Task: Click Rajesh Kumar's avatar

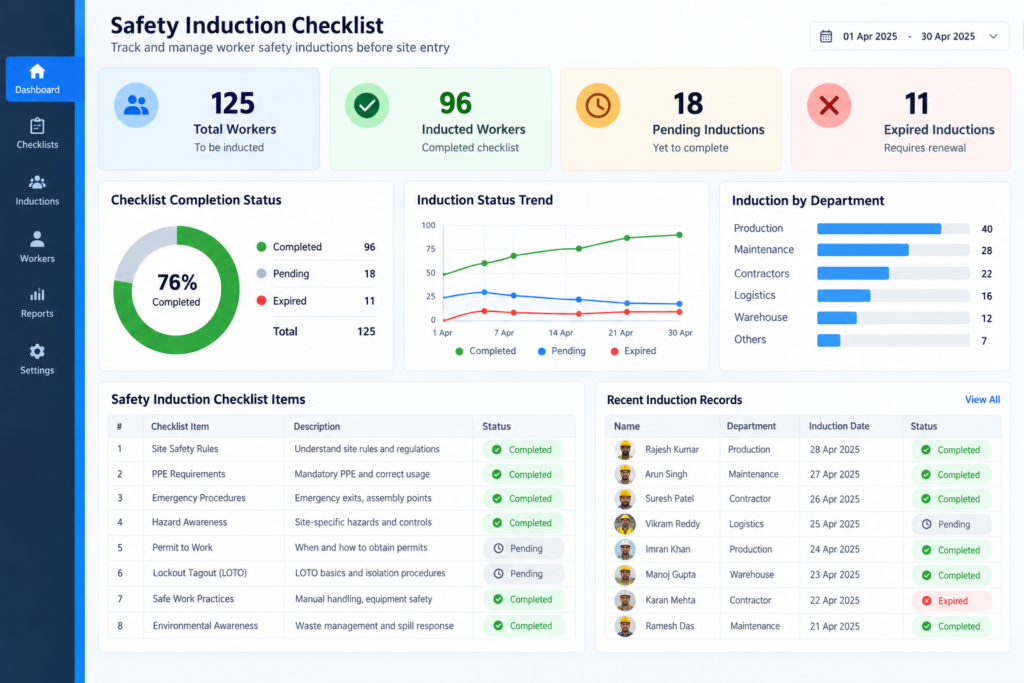Action: point(625,449)
